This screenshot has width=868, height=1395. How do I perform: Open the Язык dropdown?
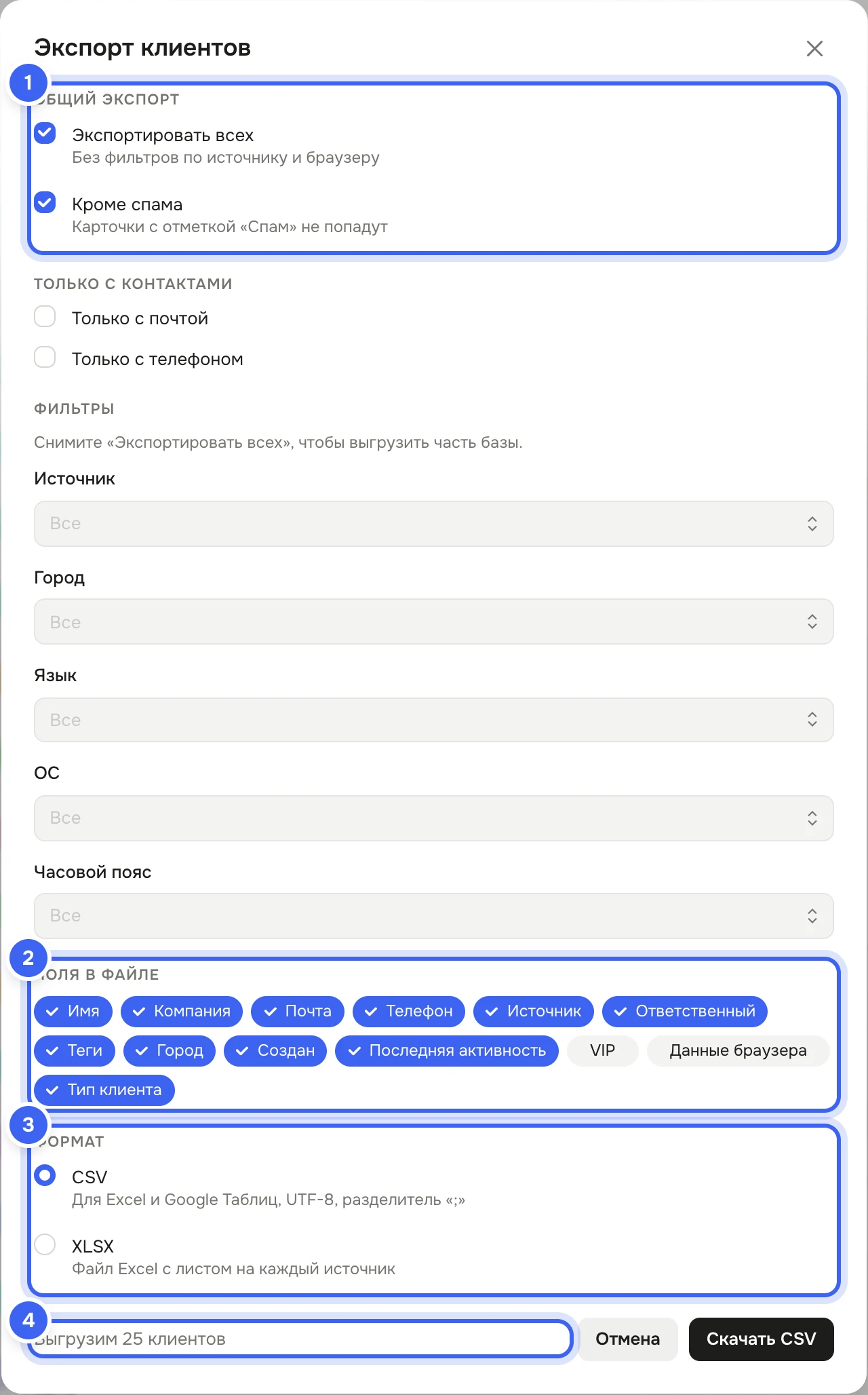point(434,720)
